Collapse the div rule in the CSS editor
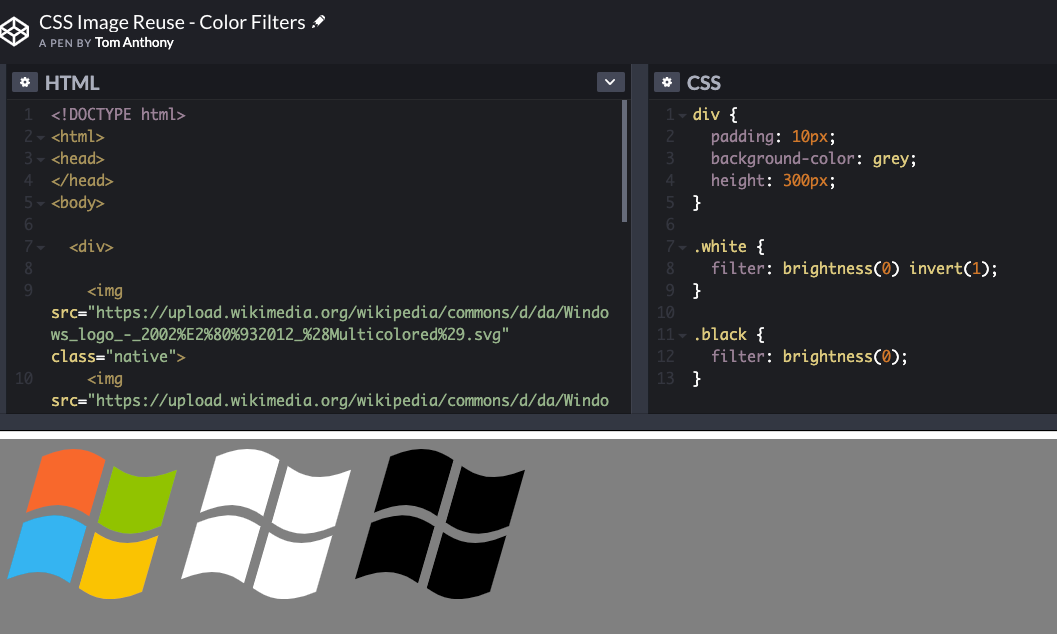This screenshot has height=634, width=1057. point(682,115)
